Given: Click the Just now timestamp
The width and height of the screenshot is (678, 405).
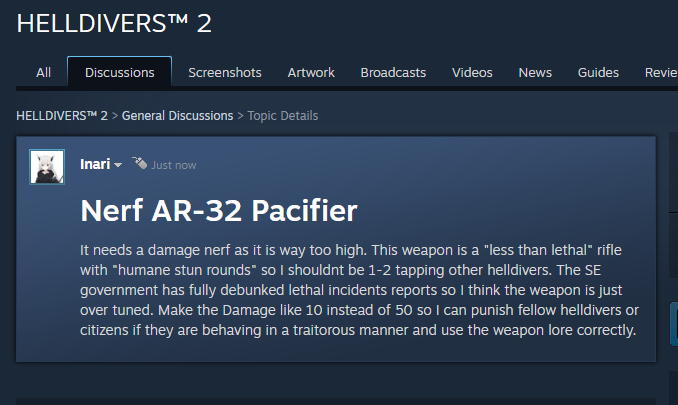Looking at the screenshot, I should (173, 165).
